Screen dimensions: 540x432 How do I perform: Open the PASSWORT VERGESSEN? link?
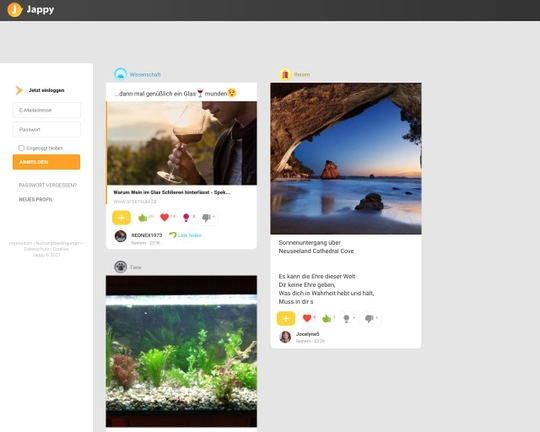point(48,185)
